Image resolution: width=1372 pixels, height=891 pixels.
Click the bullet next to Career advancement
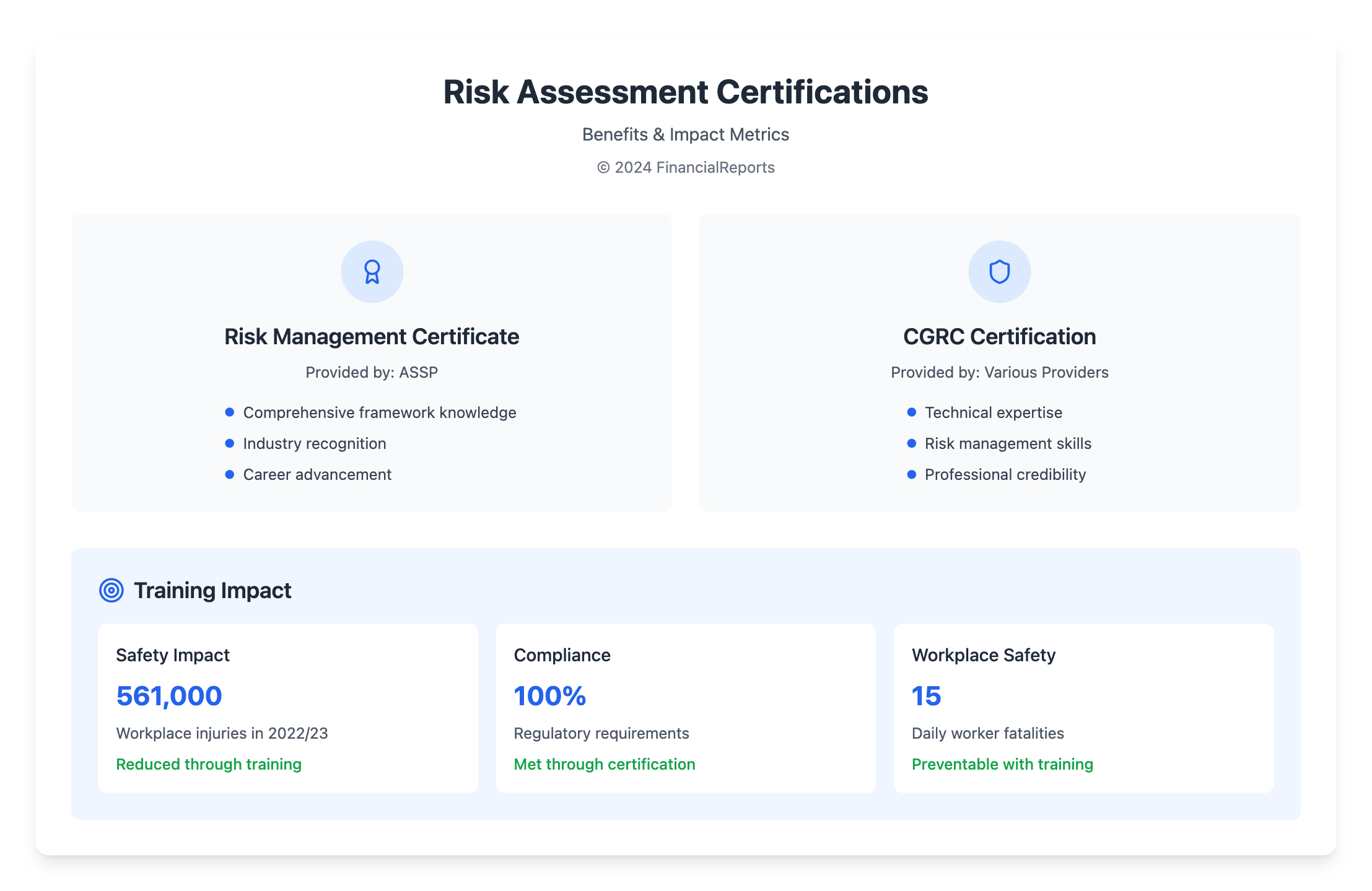tap(230, 474)
